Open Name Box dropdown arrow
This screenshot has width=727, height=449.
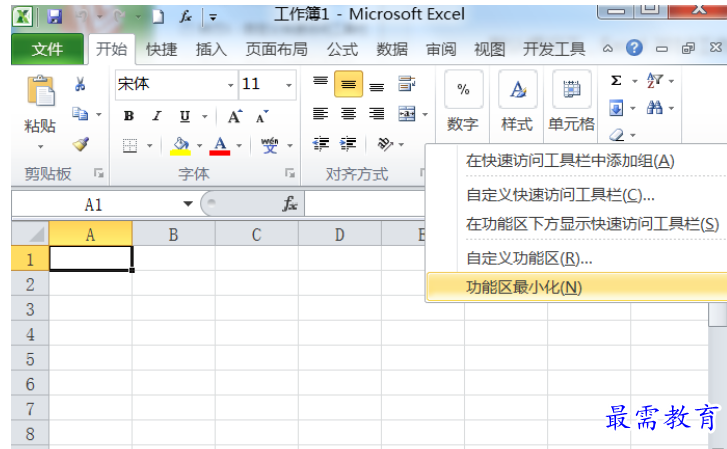click(188, 204)
